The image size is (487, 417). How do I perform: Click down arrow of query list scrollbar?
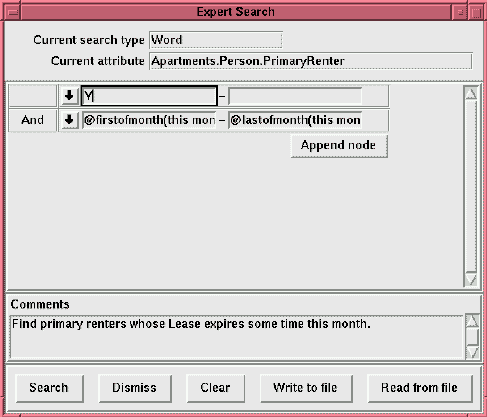click(471, 279)
